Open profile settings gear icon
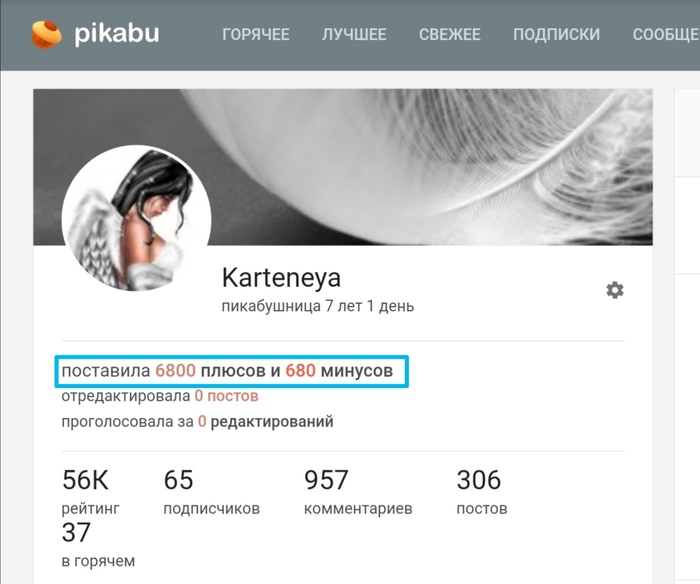The height and width of the screenshot is (584, 700). [615, 290]
